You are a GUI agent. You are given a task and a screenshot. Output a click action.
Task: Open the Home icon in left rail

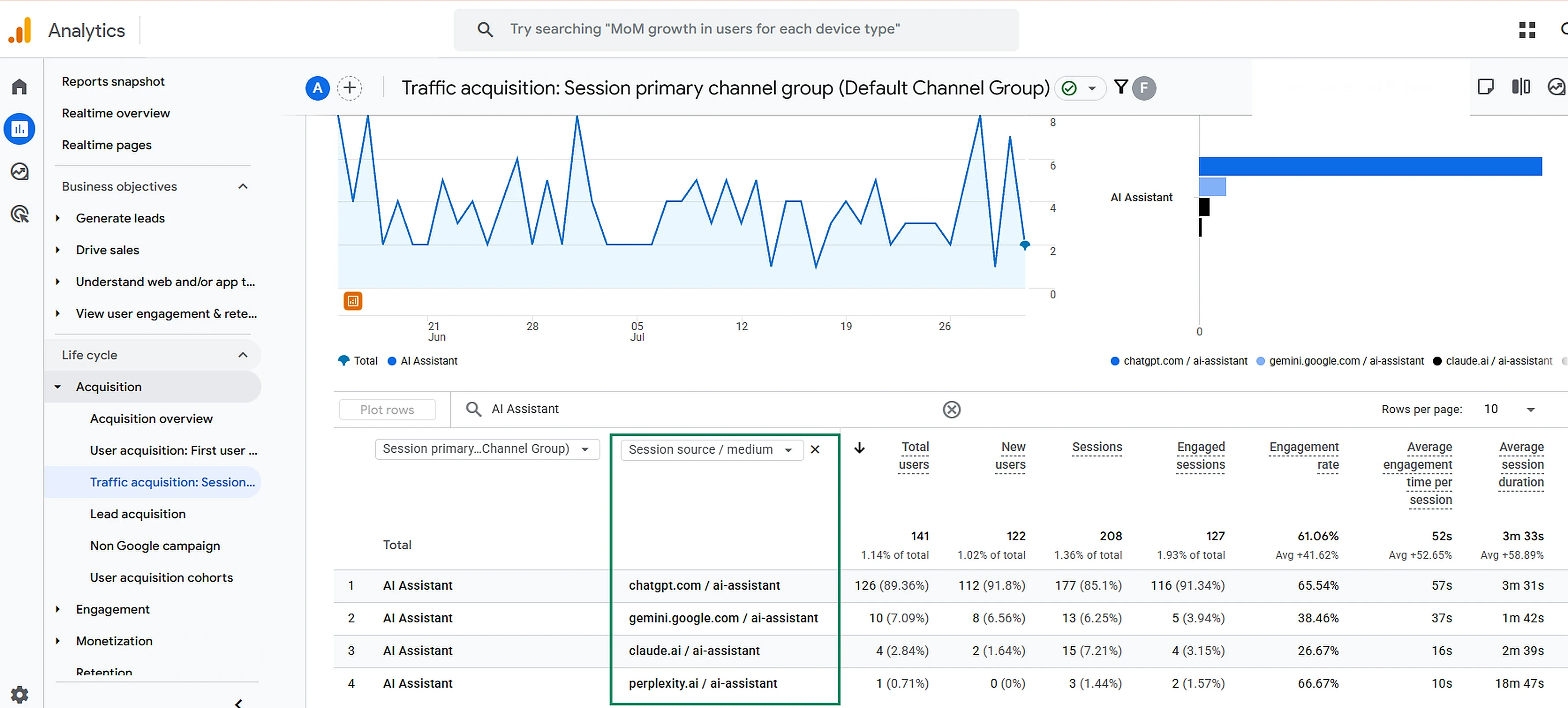[x=19, y=87]
